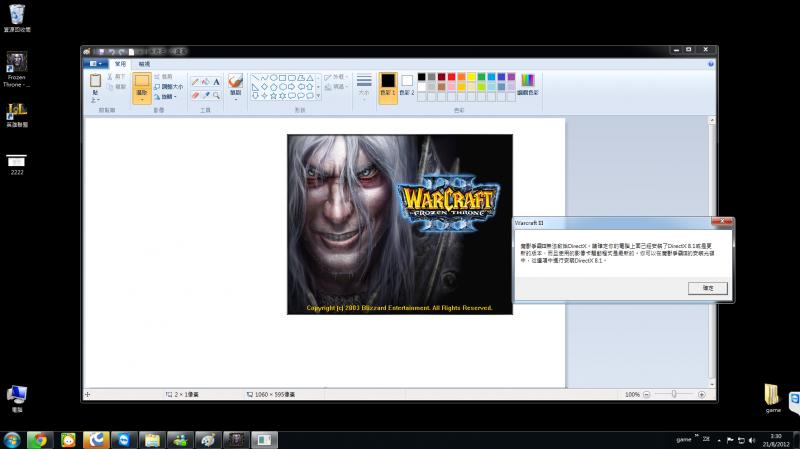
Task: Open Google Chrome from the taskbar
Action: click(x=38, y=439)
